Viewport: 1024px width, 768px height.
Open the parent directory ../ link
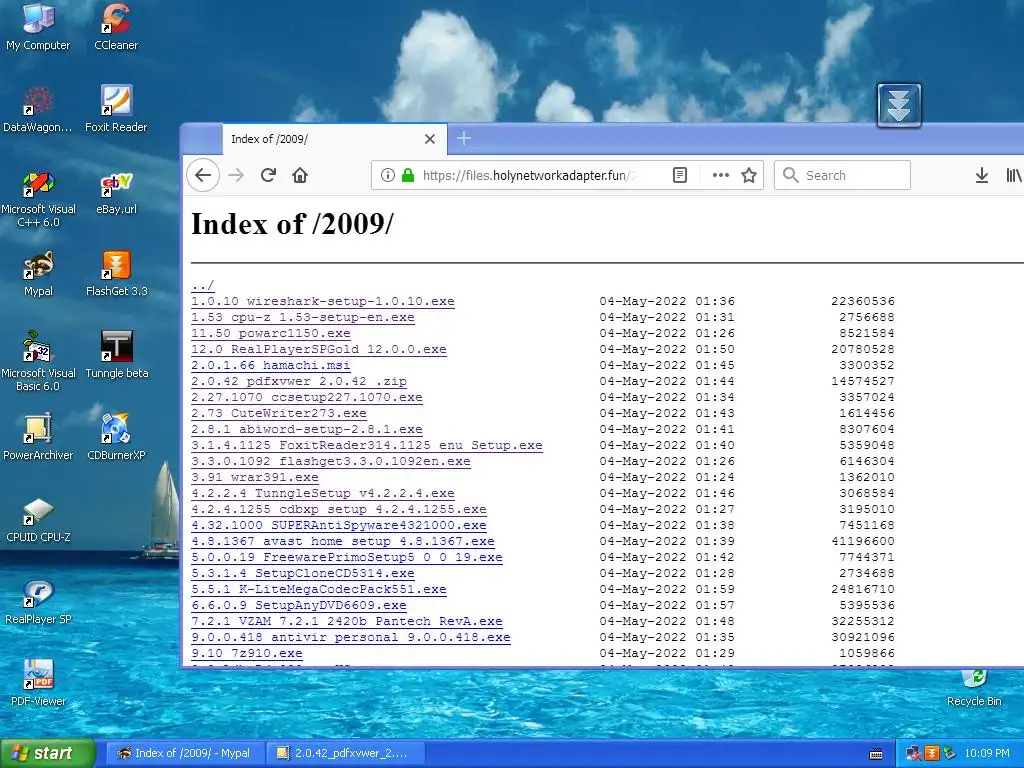pos(202,285)
